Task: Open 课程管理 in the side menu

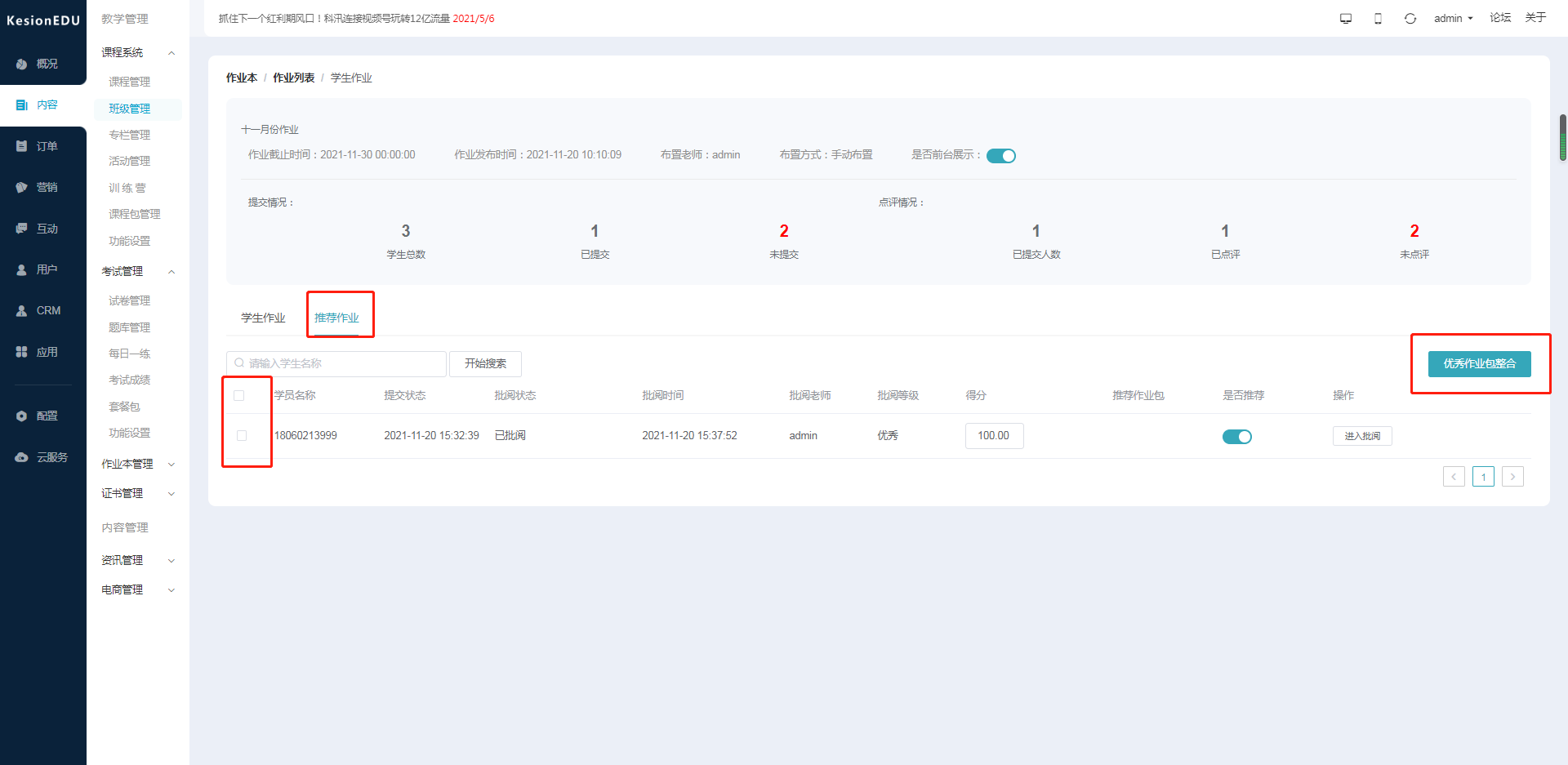Action: [129, 82]
